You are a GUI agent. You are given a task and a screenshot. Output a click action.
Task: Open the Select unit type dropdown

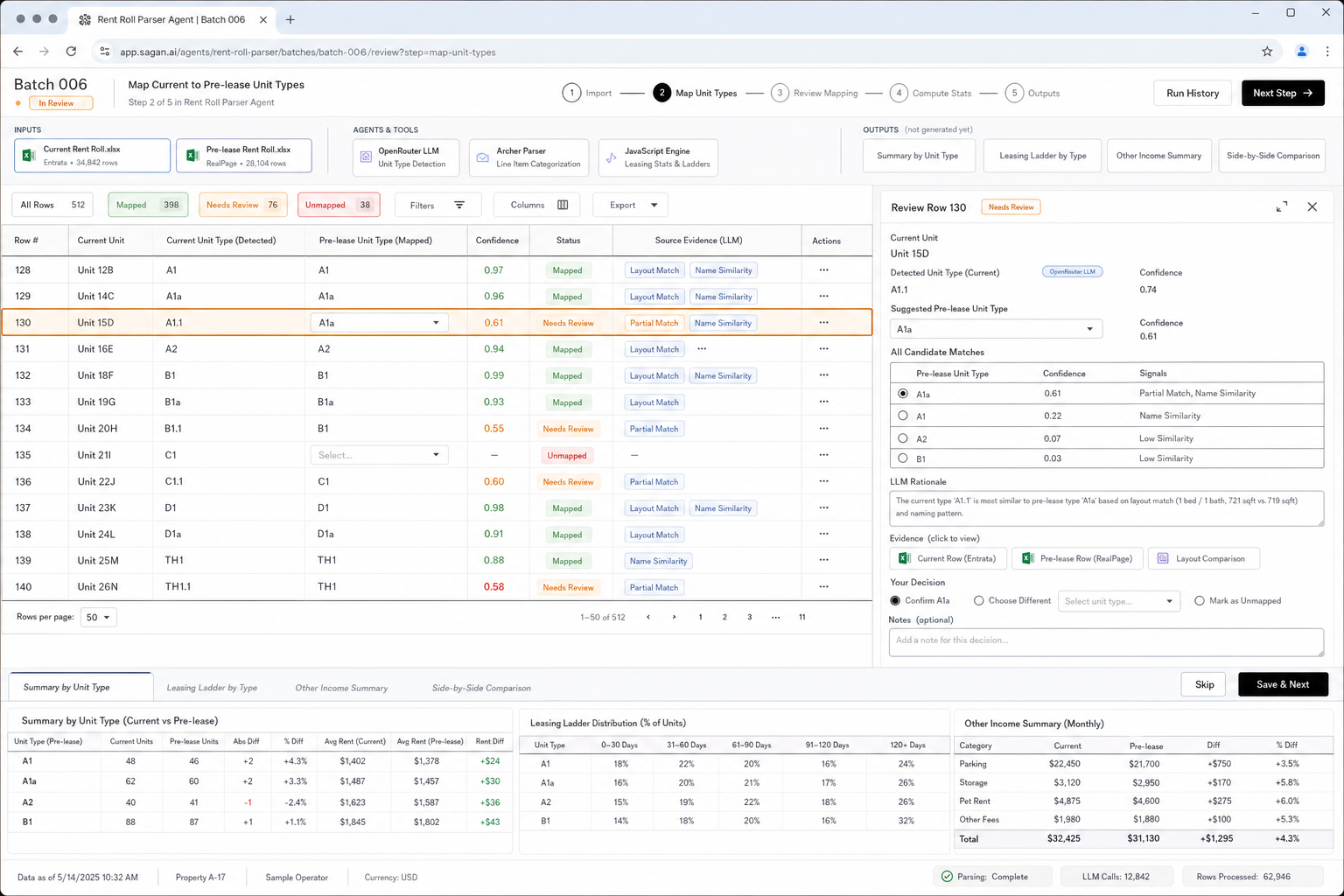pos(1119,601)
